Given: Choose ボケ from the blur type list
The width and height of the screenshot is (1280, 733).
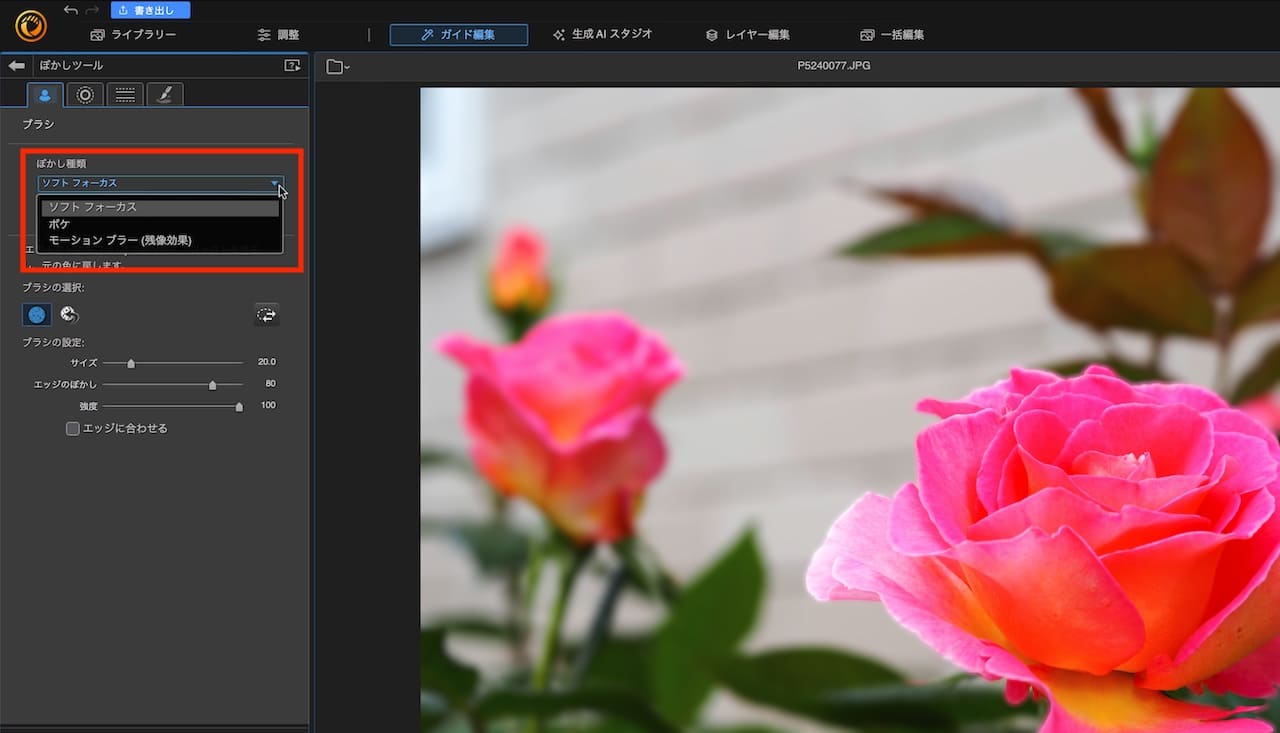Looking at the screenshot, I should [160, 224].
